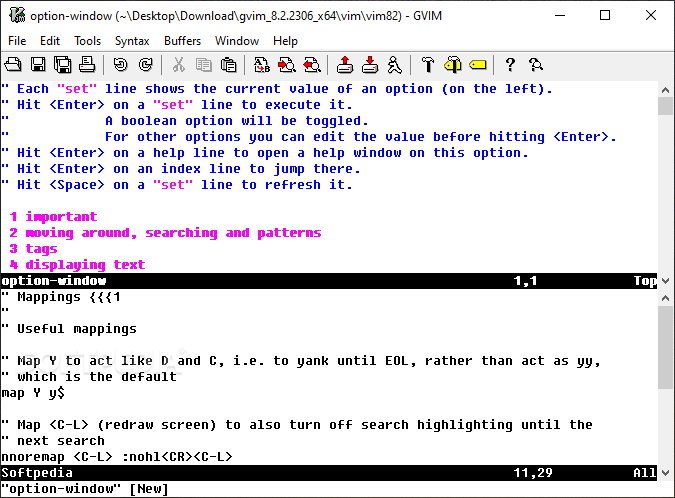The image size is (675, 498).
Task: Run Make using the hammer icon
Action: (427, 65)
